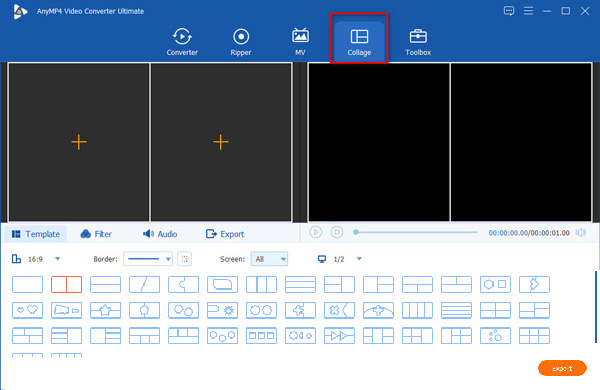Open the Screen All dropdown
This screenshot has width=600, height=390.
tap(269, 259)
